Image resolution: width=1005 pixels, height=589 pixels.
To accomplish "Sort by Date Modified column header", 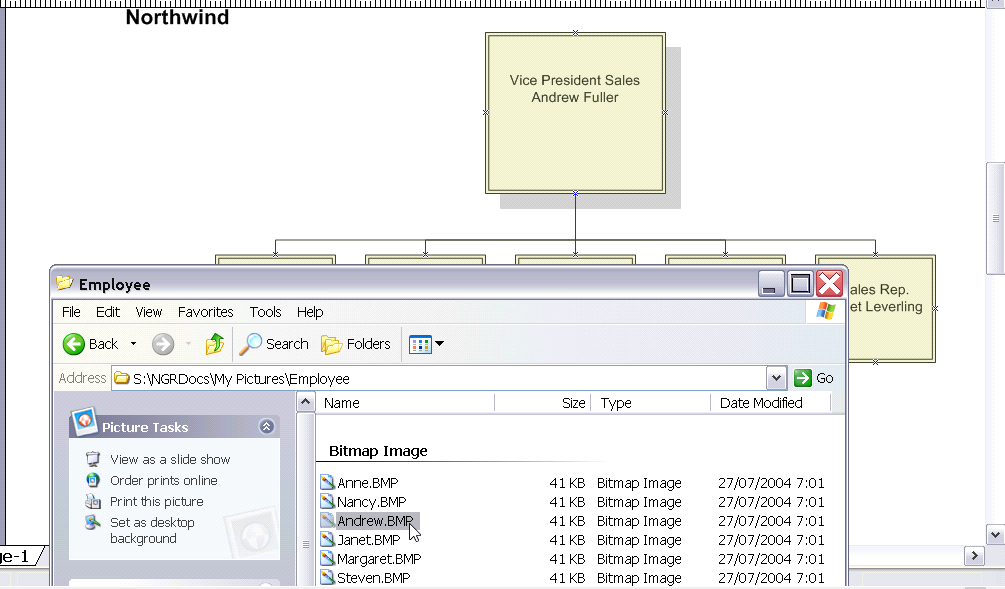I will click(x=770, y=403).
